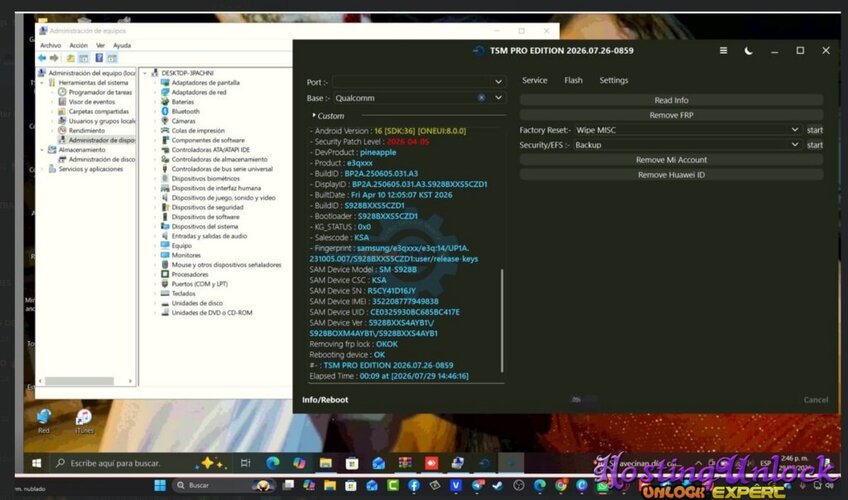Click the Remove Huawei ID button
Screen dimensions: 848x500
(671, 175)
